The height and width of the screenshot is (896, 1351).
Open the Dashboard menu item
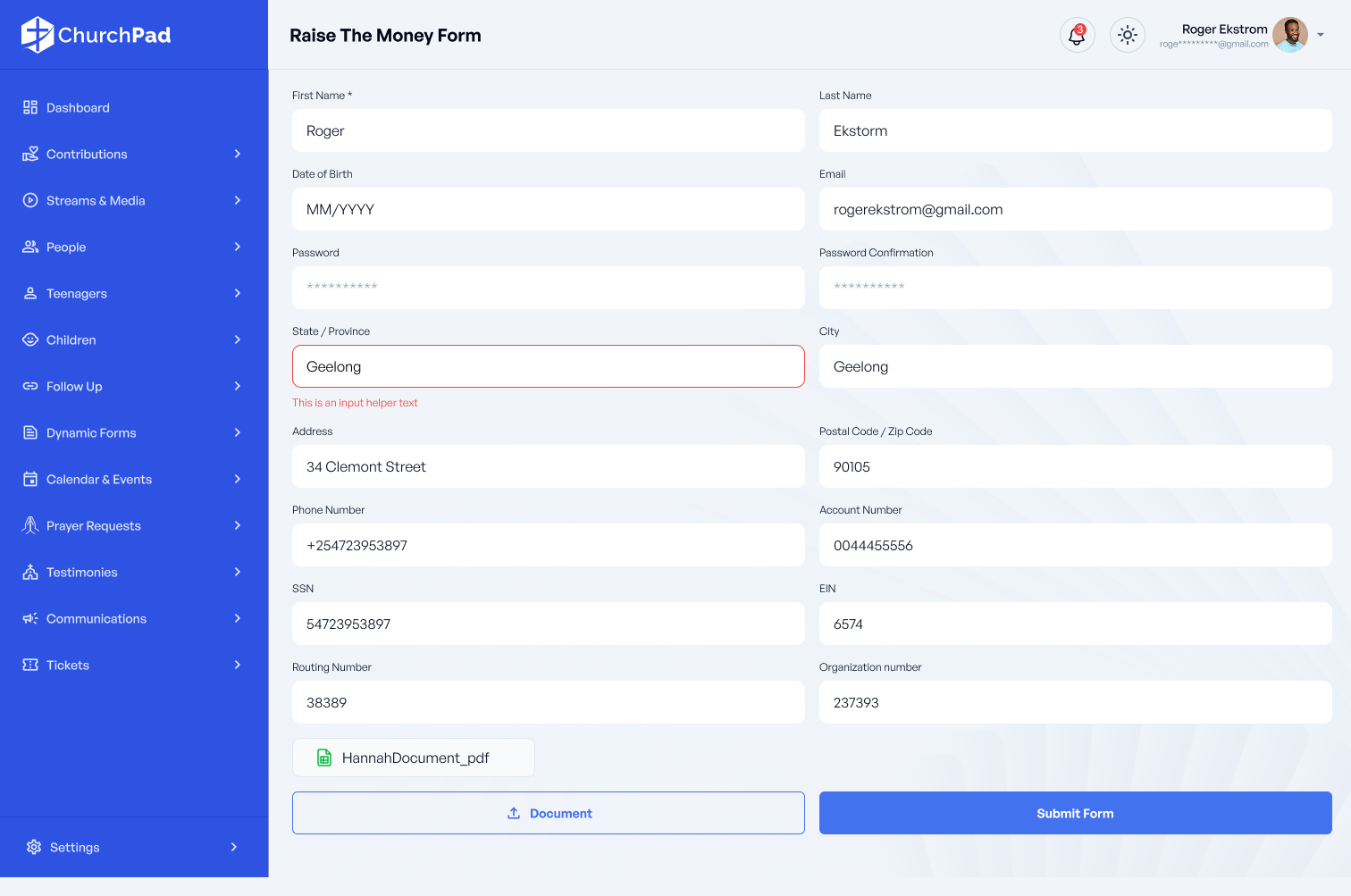(x=78, y=107)
